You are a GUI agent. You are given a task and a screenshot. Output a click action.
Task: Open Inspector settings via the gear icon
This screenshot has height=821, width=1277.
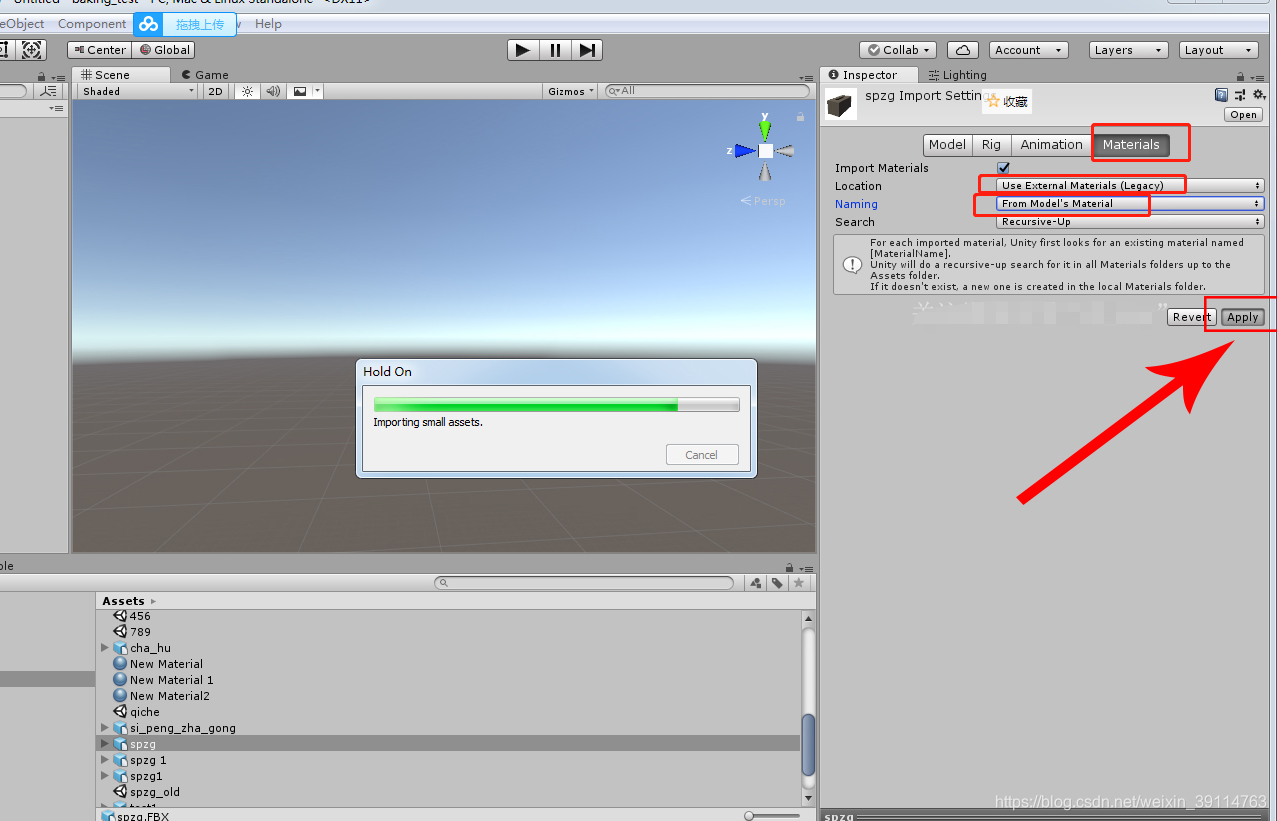click(x=1258, y=94)
